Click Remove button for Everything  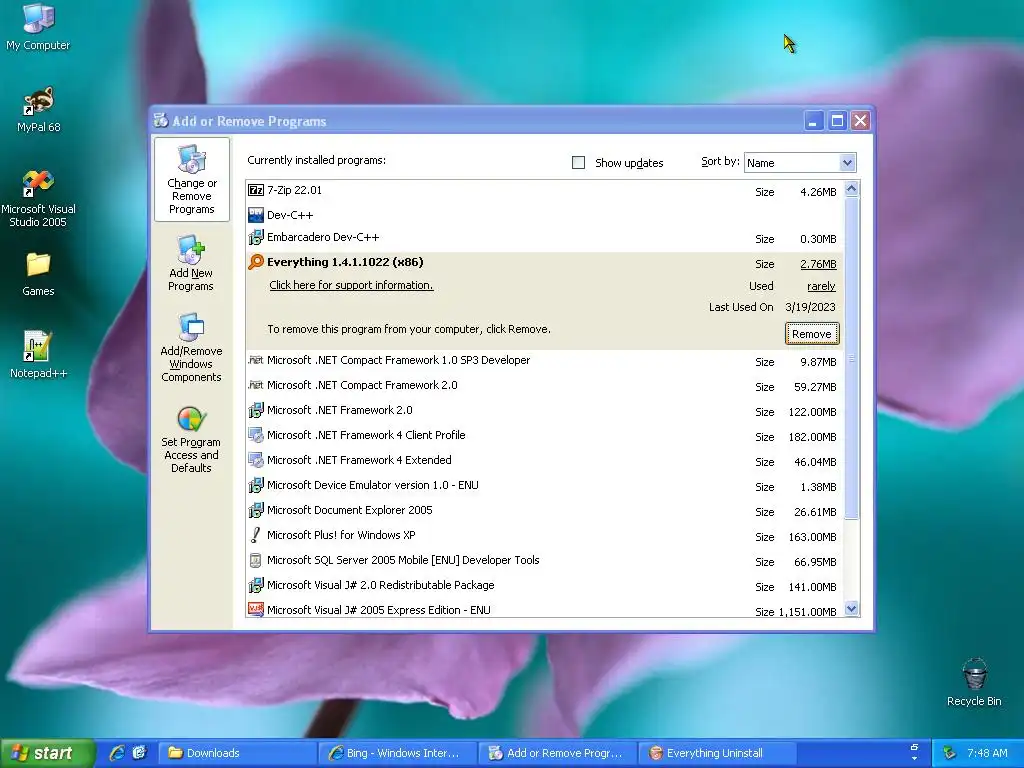coord(812,334)
